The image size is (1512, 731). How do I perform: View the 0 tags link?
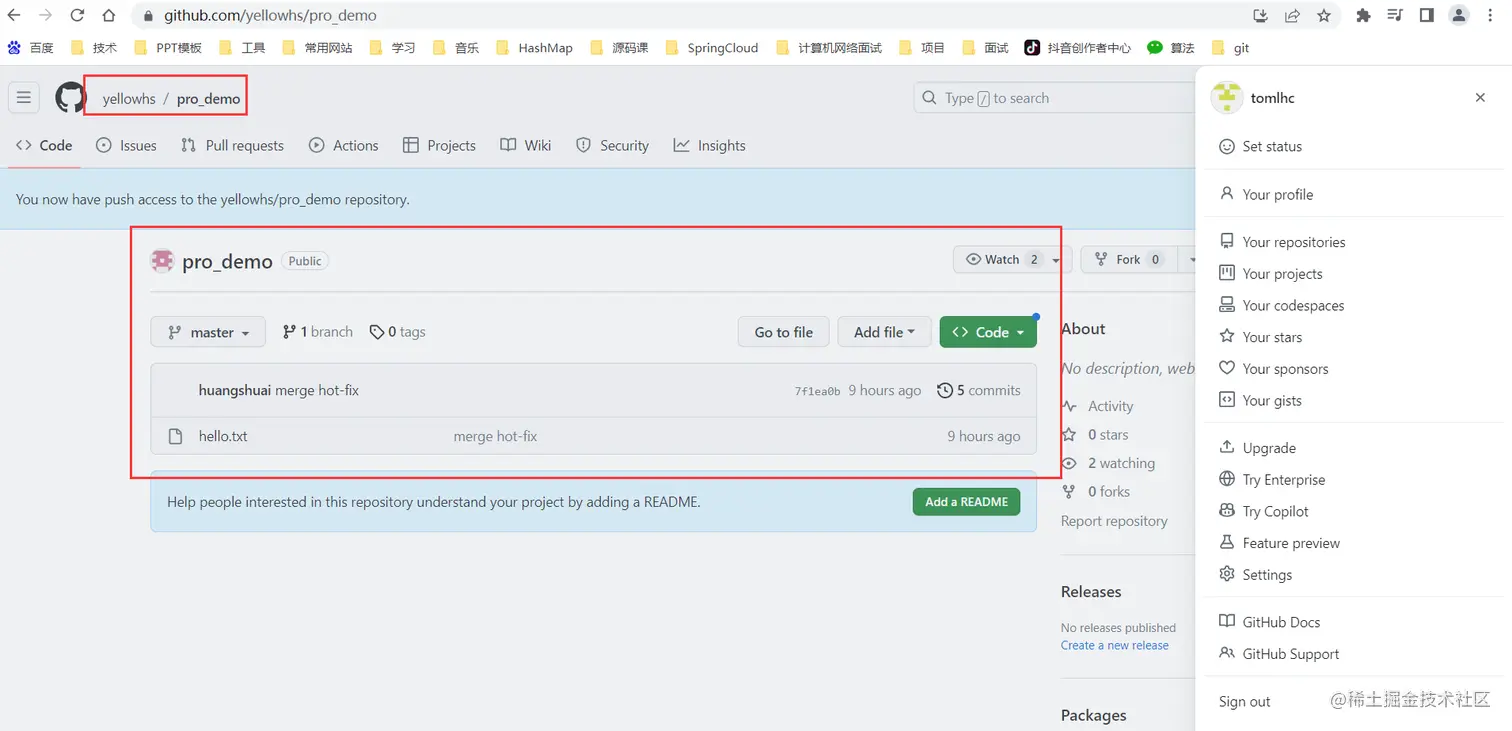397,332
